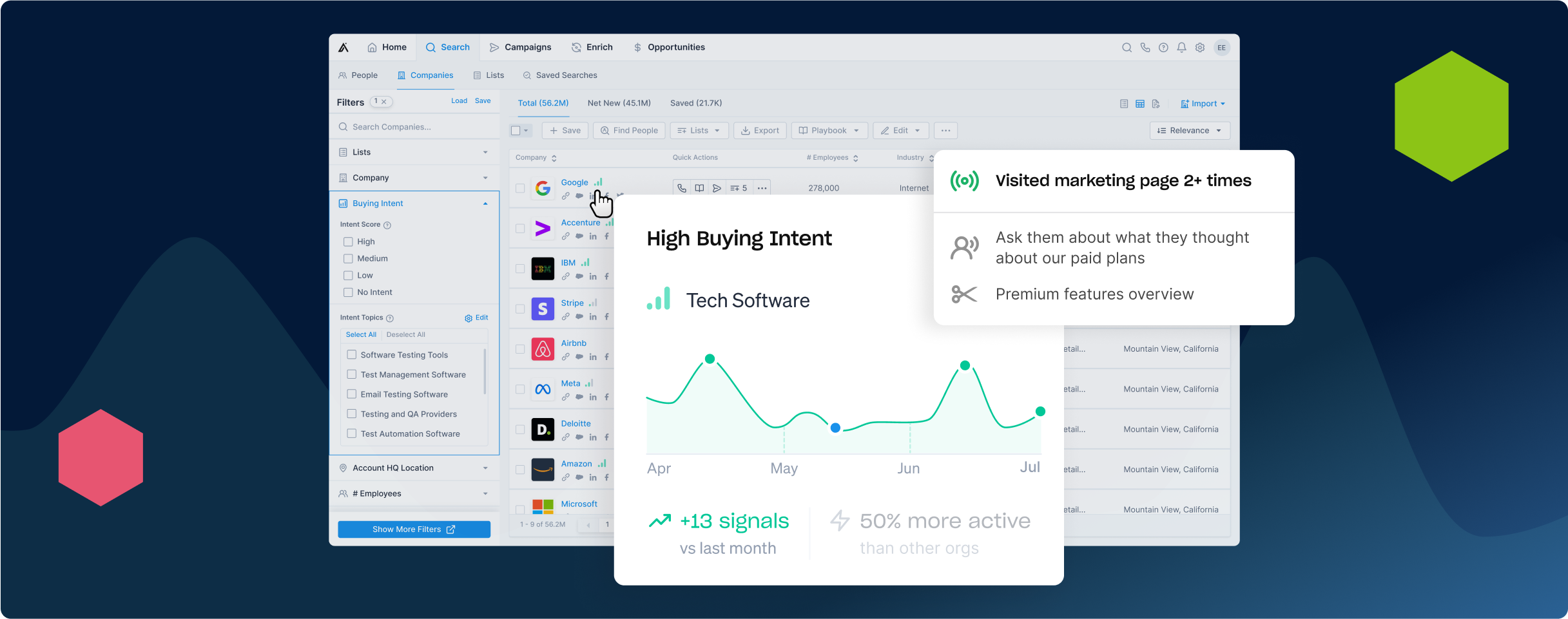Click the phone dialer icon in top bar
The image size is (1568, 619).
pos(1145,48)
